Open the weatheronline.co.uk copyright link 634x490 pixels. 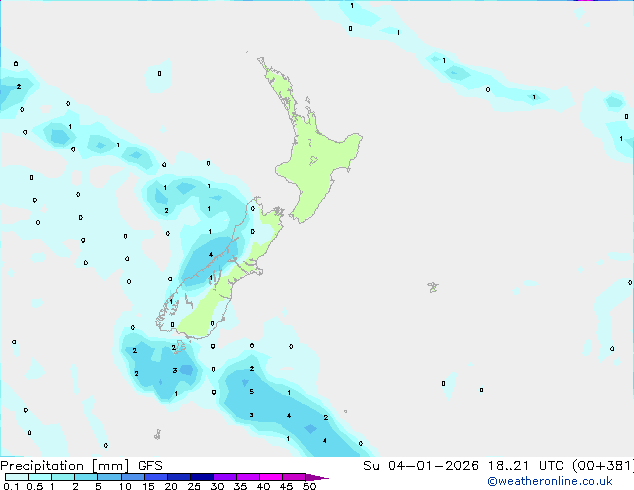tap(549, 481)
